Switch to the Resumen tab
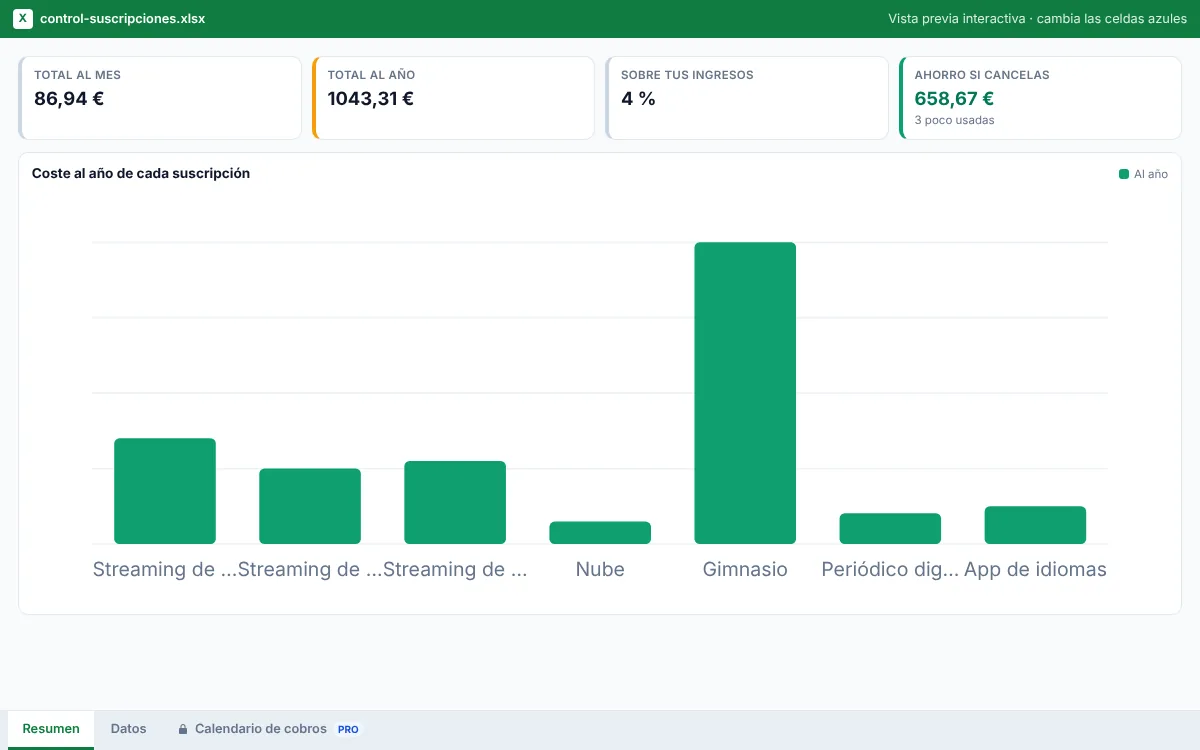The height and width of the screenshot is (750, 1200). click(x=51, y=729)
